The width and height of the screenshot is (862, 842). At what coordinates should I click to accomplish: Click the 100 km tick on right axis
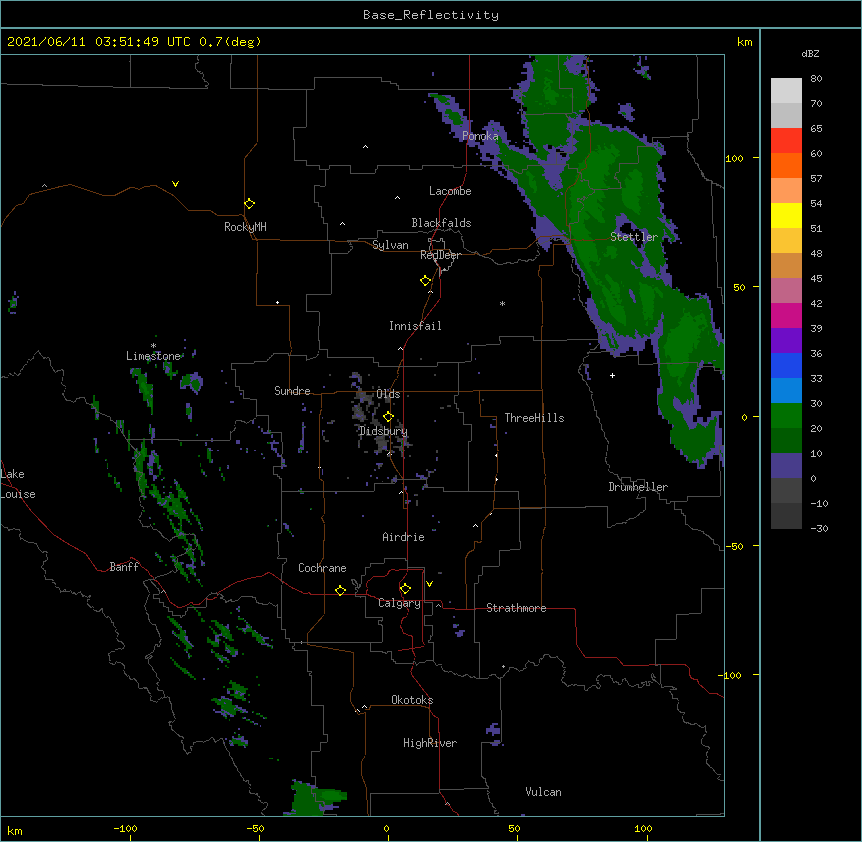[x=734, y=158]
